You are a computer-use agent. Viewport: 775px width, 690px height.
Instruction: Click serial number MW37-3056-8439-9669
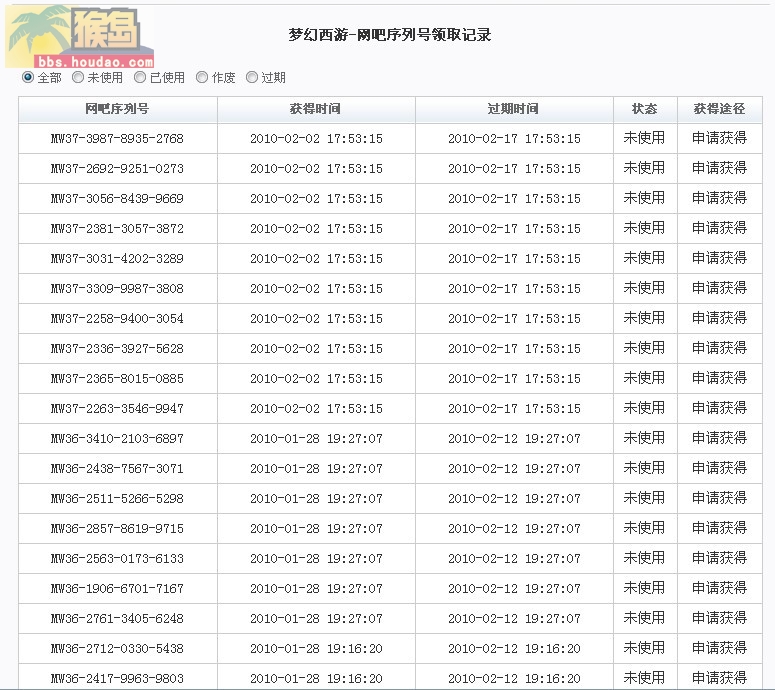117,199
